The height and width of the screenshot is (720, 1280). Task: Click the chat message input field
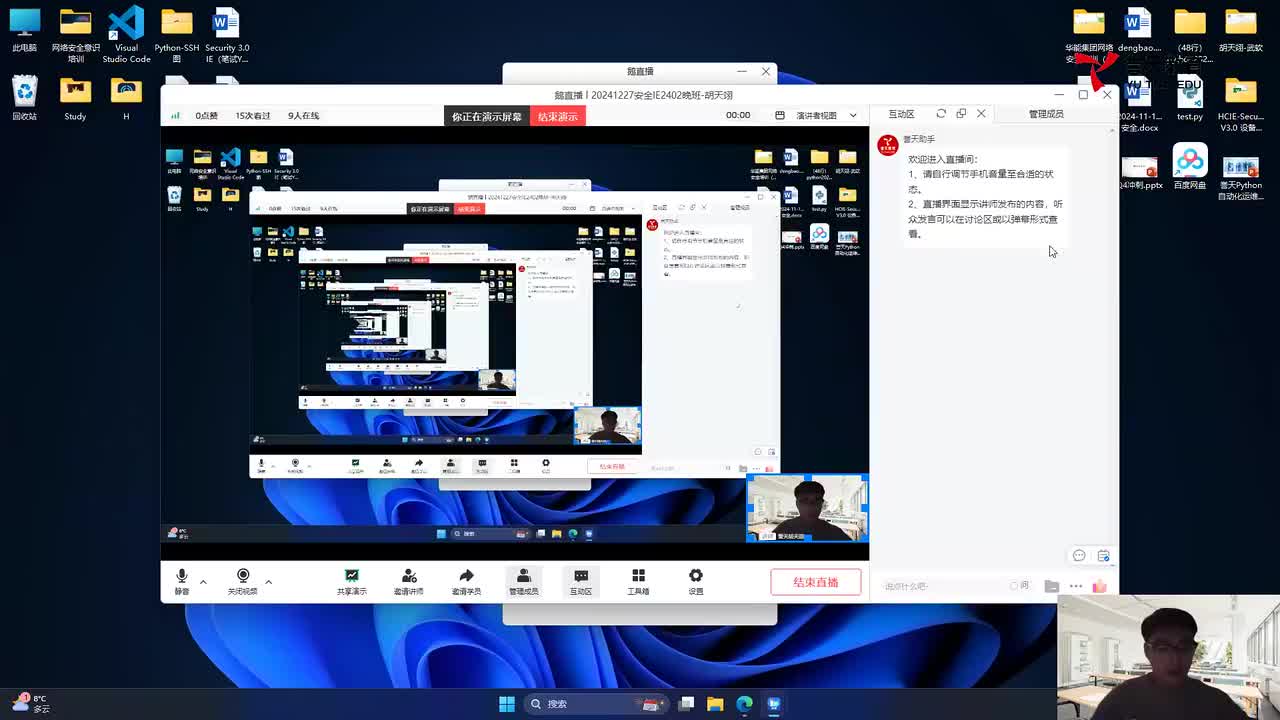pyautogui.click(x=945, y=586)
